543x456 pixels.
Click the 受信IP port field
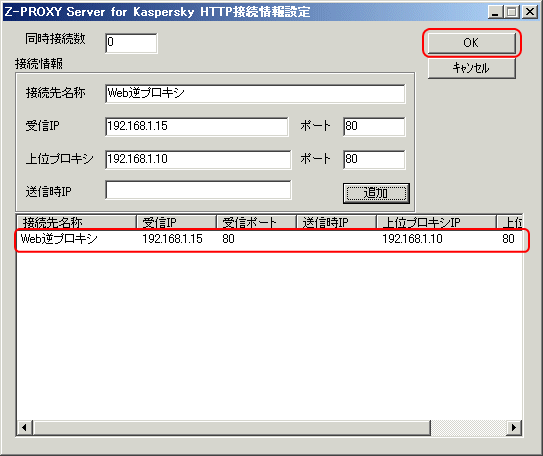(x=374, y=127)
